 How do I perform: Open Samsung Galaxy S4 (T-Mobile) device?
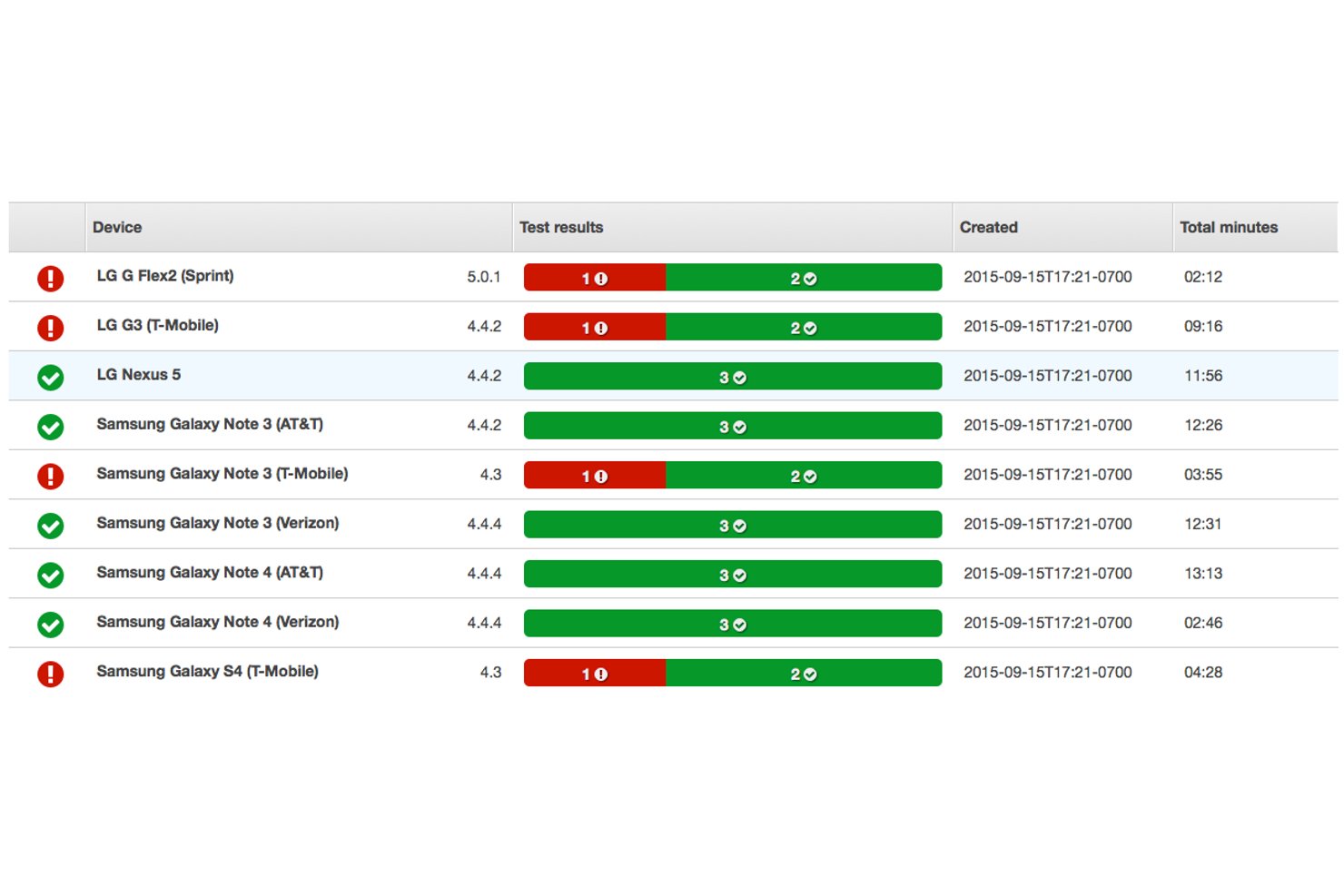click(208, 672)
